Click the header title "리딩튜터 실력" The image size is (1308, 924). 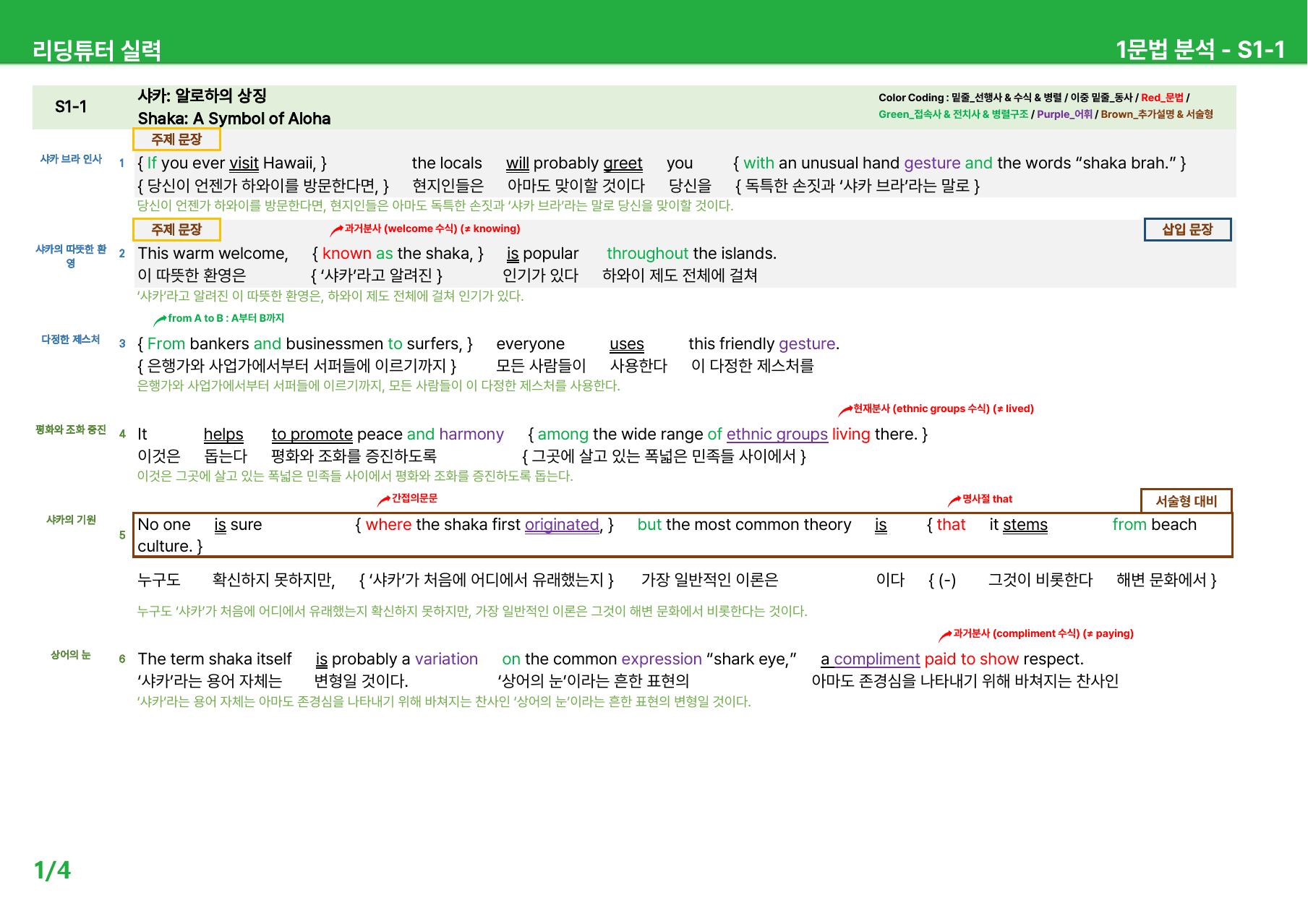[97, 50]
